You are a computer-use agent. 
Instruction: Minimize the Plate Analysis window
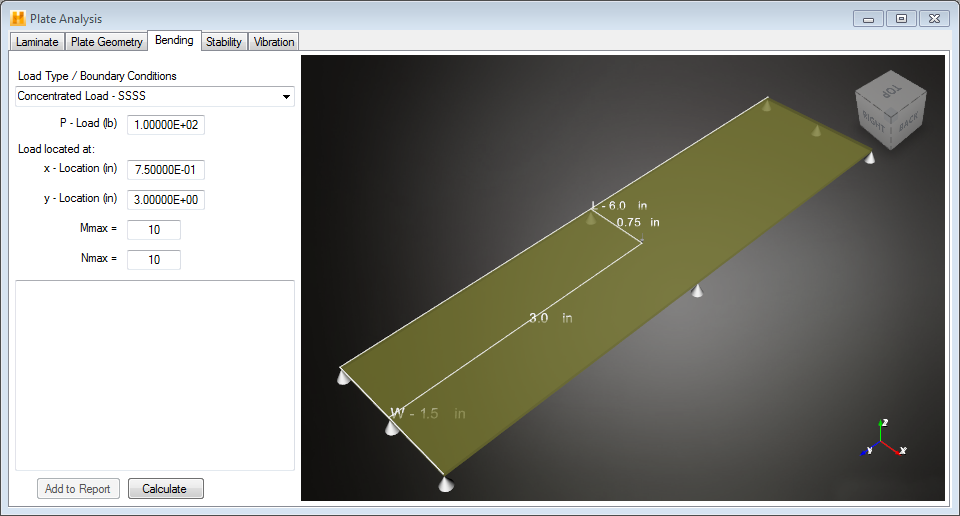(868, 18)
